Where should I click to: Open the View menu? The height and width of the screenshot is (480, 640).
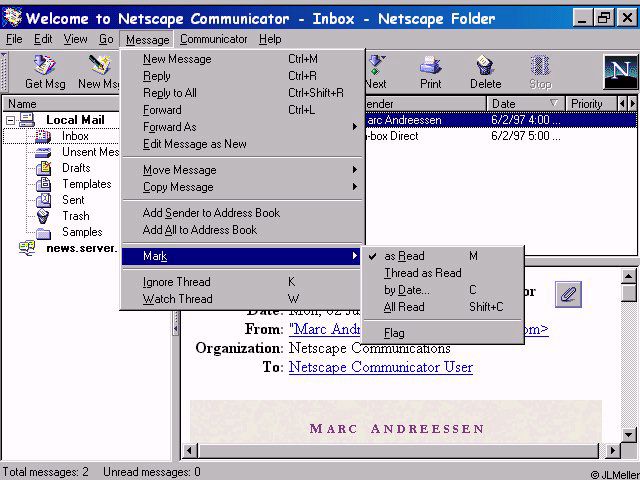(x=75, y=39)
